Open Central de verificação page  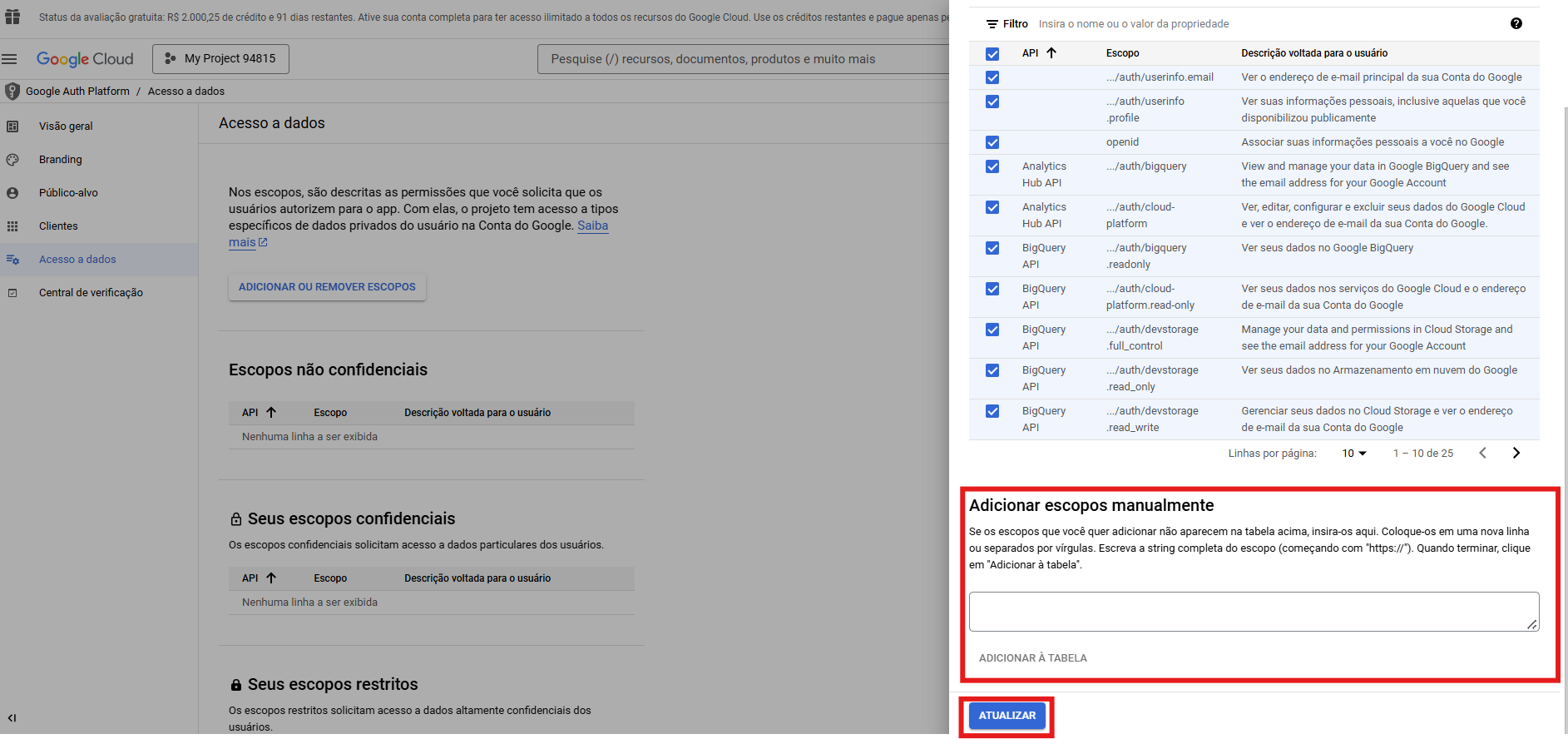(x=91, y=293)
